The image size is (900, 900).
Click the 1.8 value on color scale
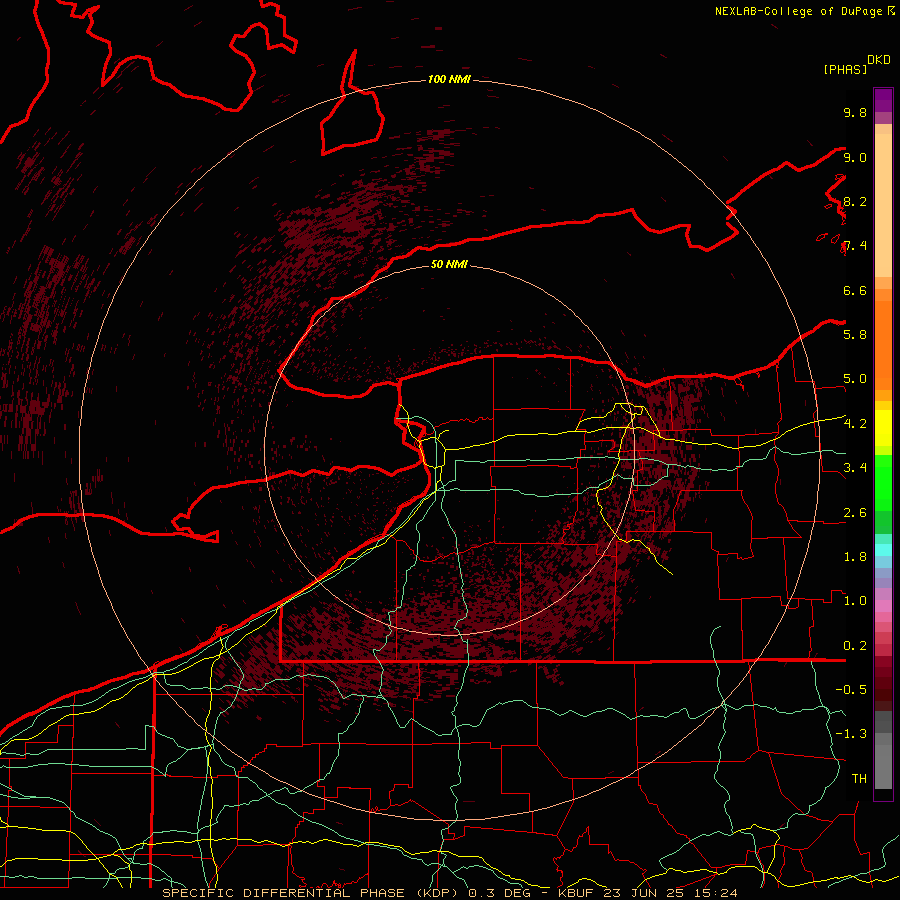pos(855,556)
